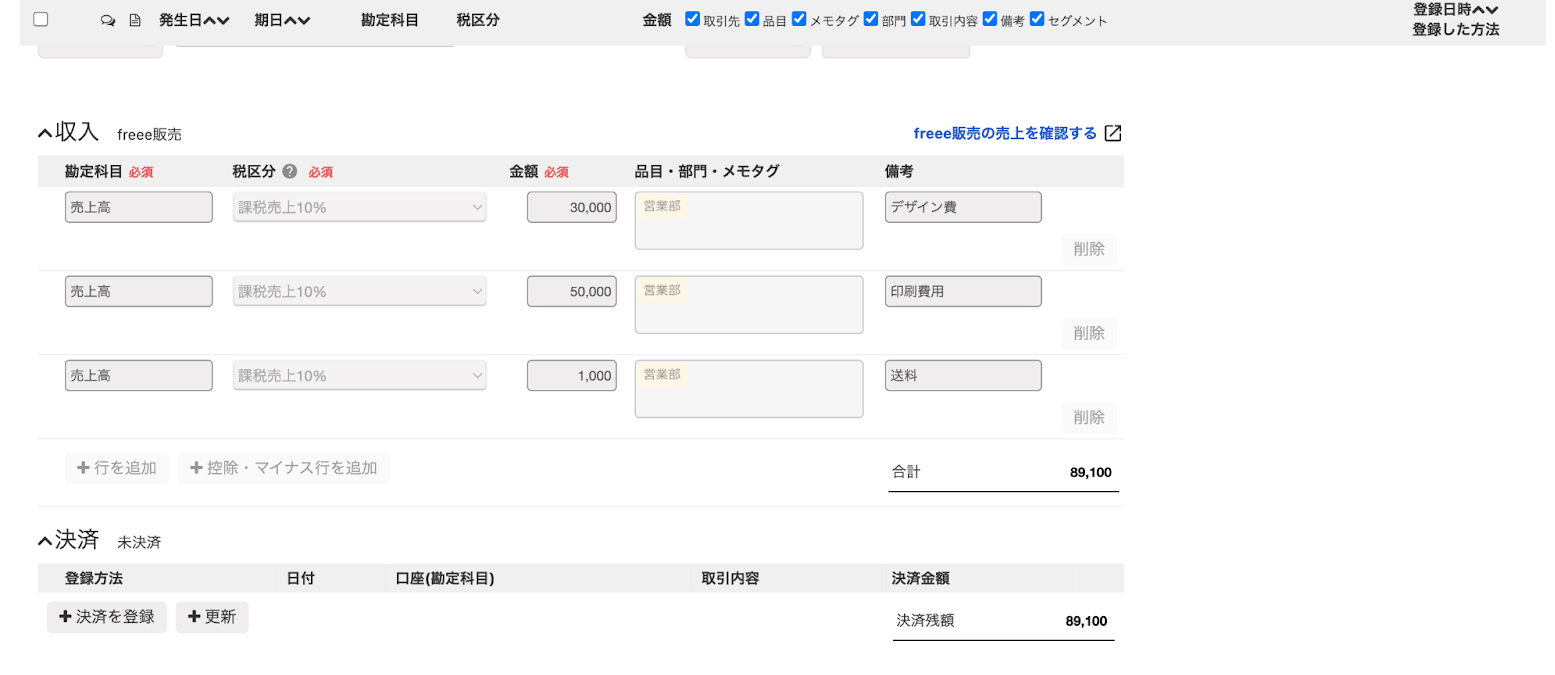1555x675 pixels.
Task: Click the 発生日 column header
Action: click(x=180, y=20)
